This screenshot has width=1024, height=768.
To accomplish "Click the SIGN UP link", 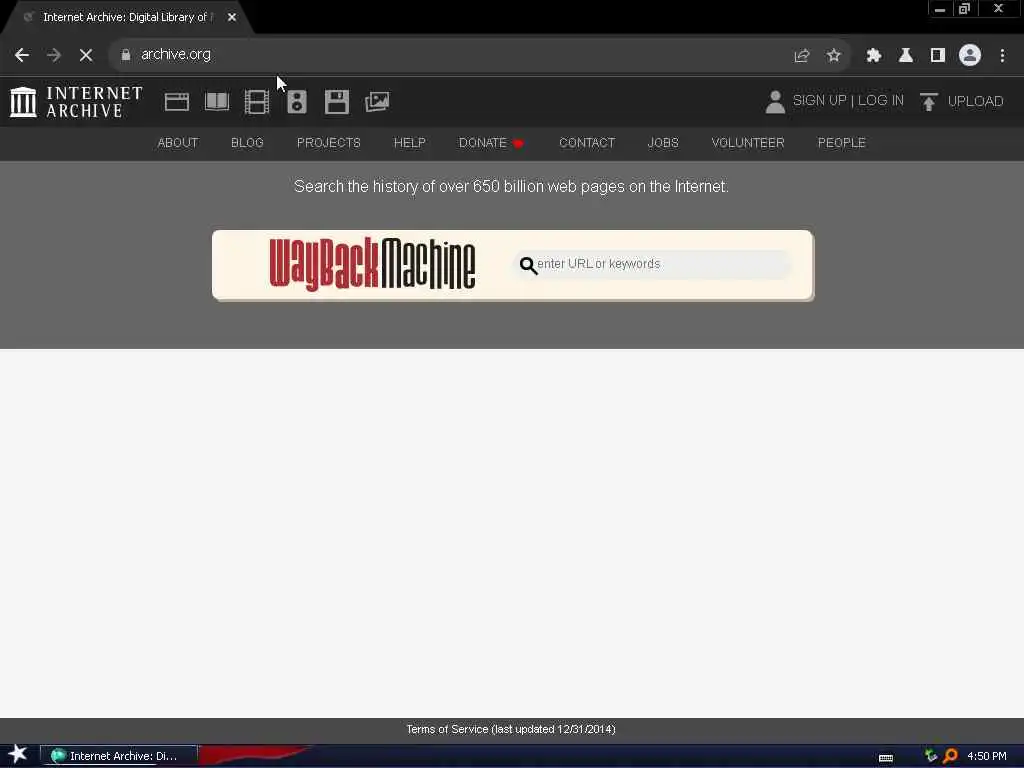I will point(820,101).
